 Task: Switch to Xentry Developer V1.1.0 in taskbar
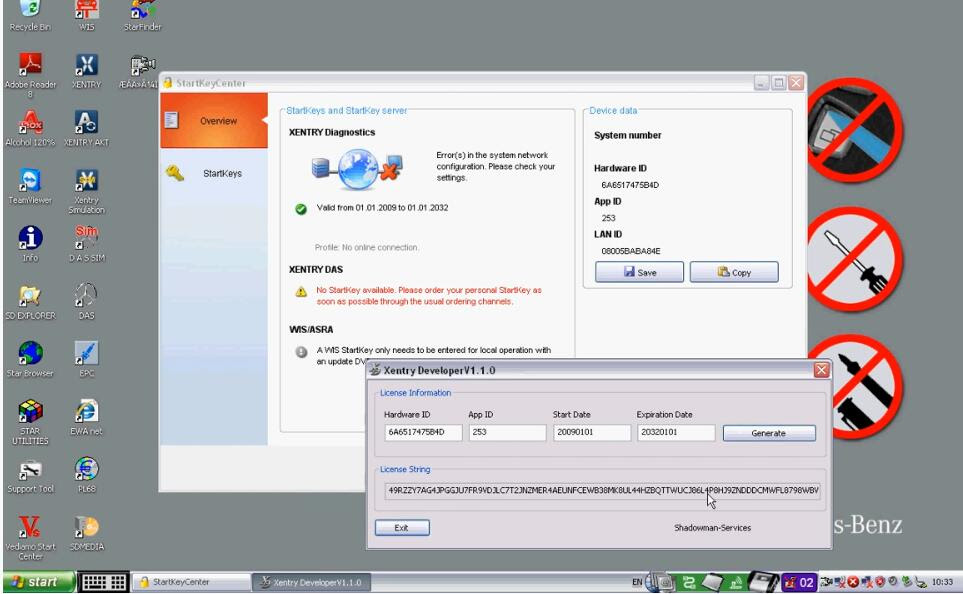pyautogui.click(x=311, y=582)
